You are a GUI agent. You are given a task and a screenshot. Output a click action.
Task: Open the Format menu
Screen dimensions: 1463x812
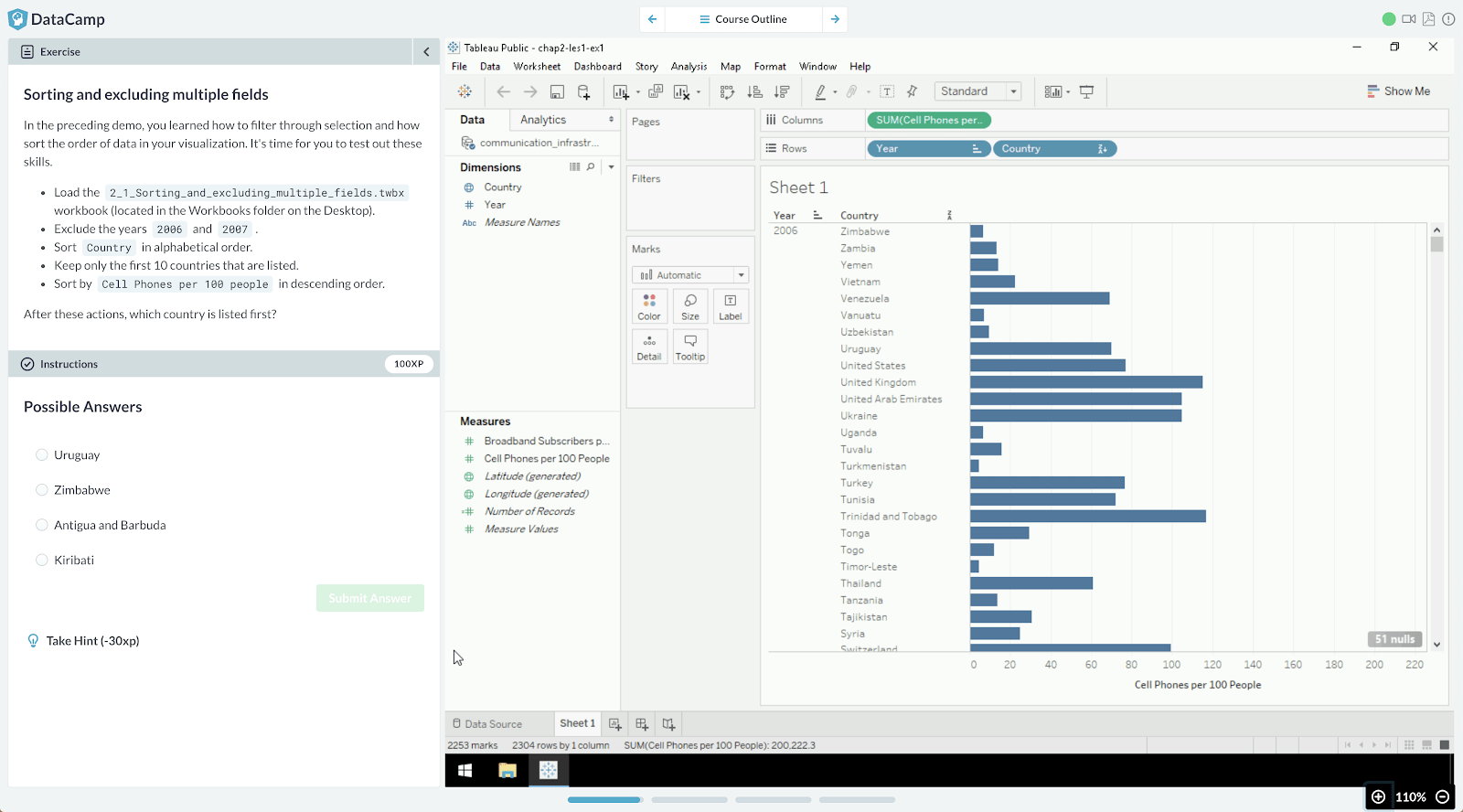pyautogui.click(x=770, y=67)
